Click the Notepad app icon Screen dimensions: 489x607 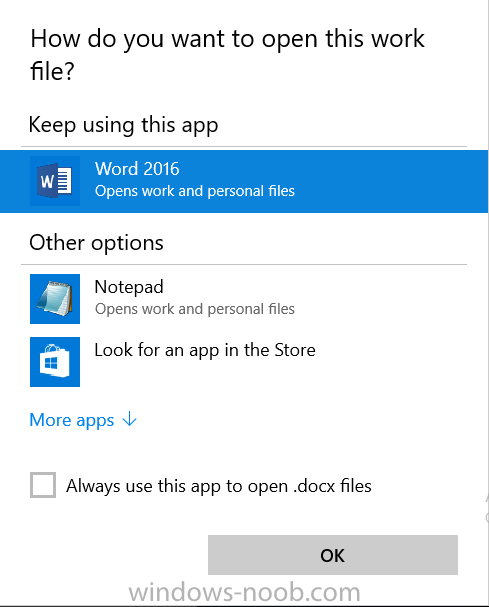pyautogui.click(x=55, y=299)
